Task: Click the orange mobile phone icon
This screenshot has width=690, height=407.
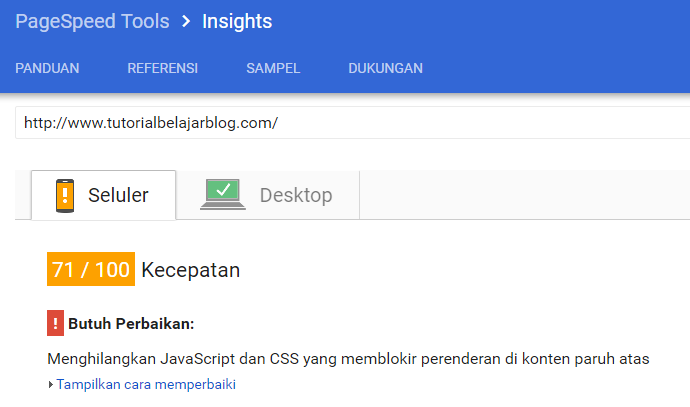Action: [x=66, y=195]
